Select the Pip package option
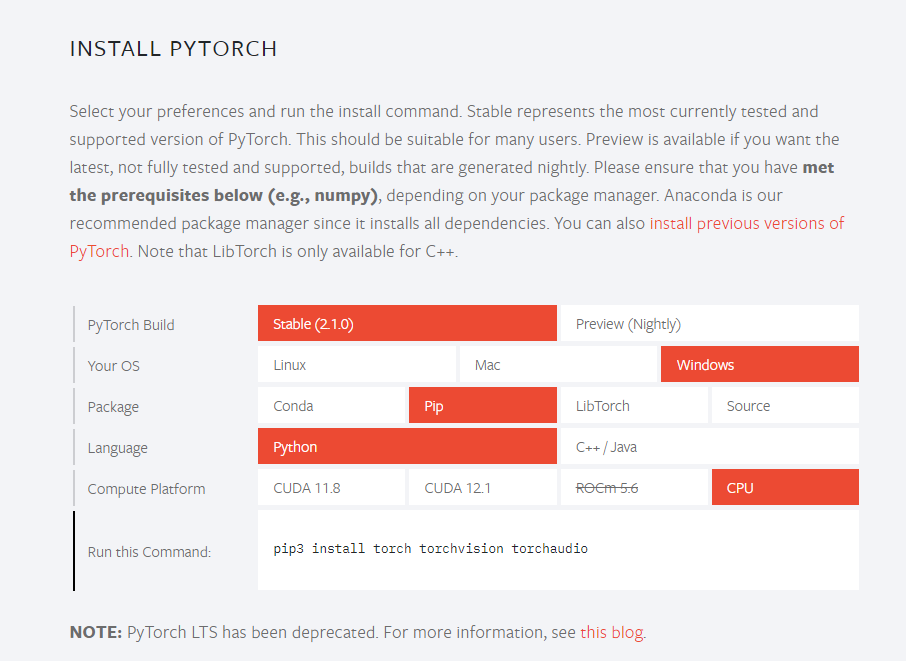 482,406
